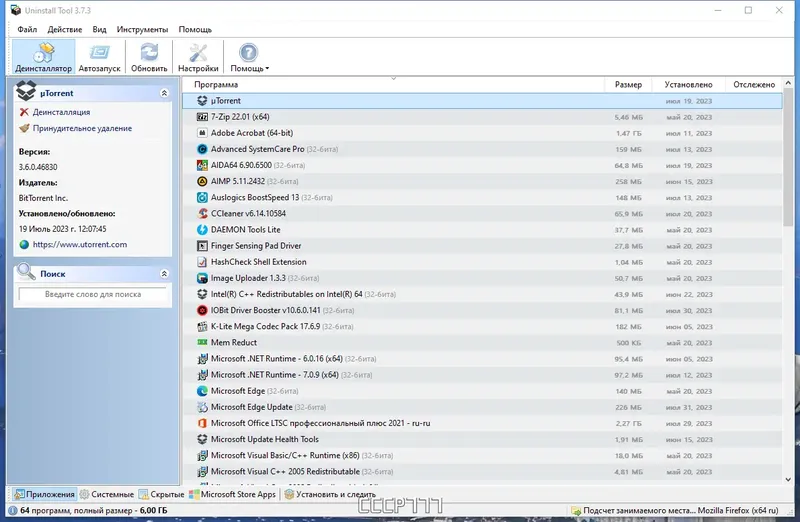This screenshot has height=522, width=800.
Task: Click the 64 программ total size status
Action: [x=93, y=510]
